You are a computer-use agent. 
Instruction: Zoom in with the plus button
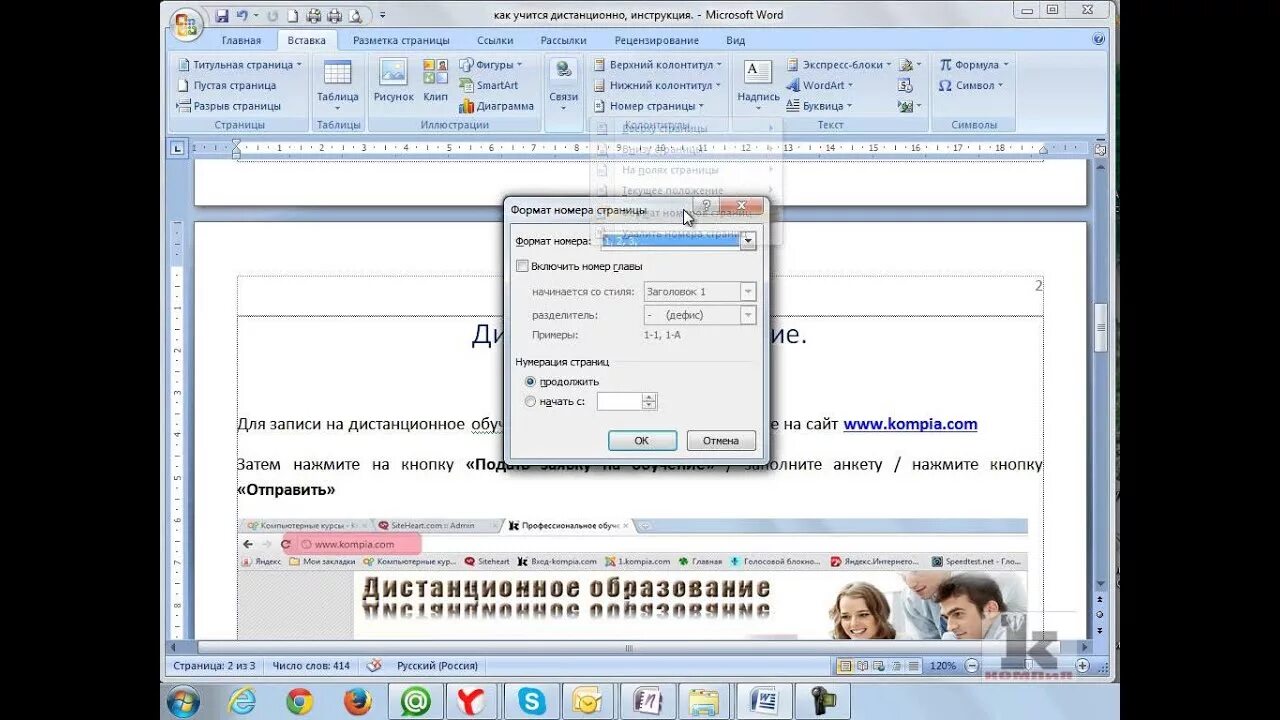point(1083,665)
